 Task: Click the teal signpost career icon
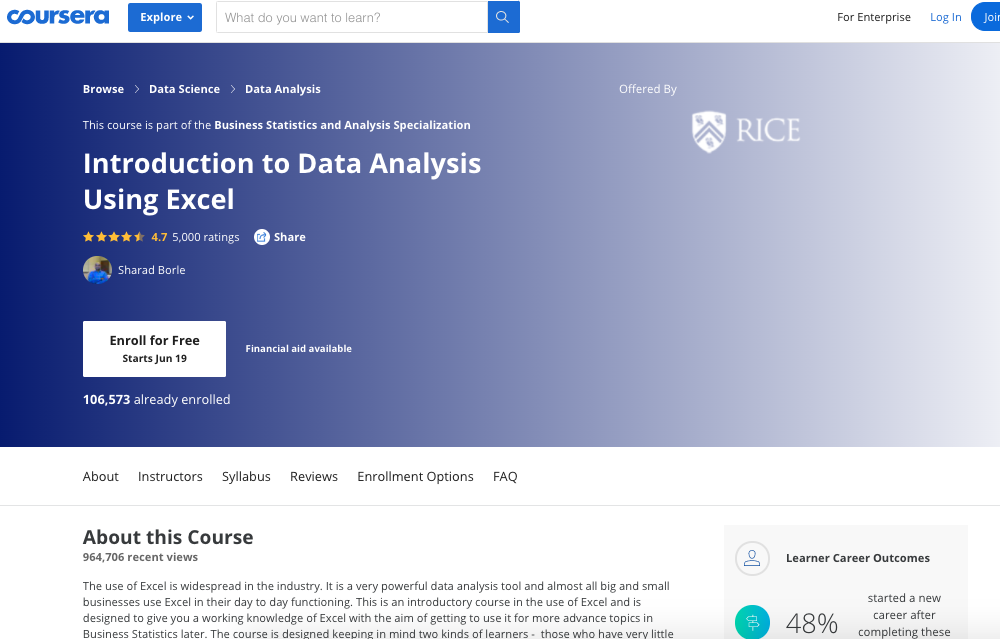(x=752, y=622)
